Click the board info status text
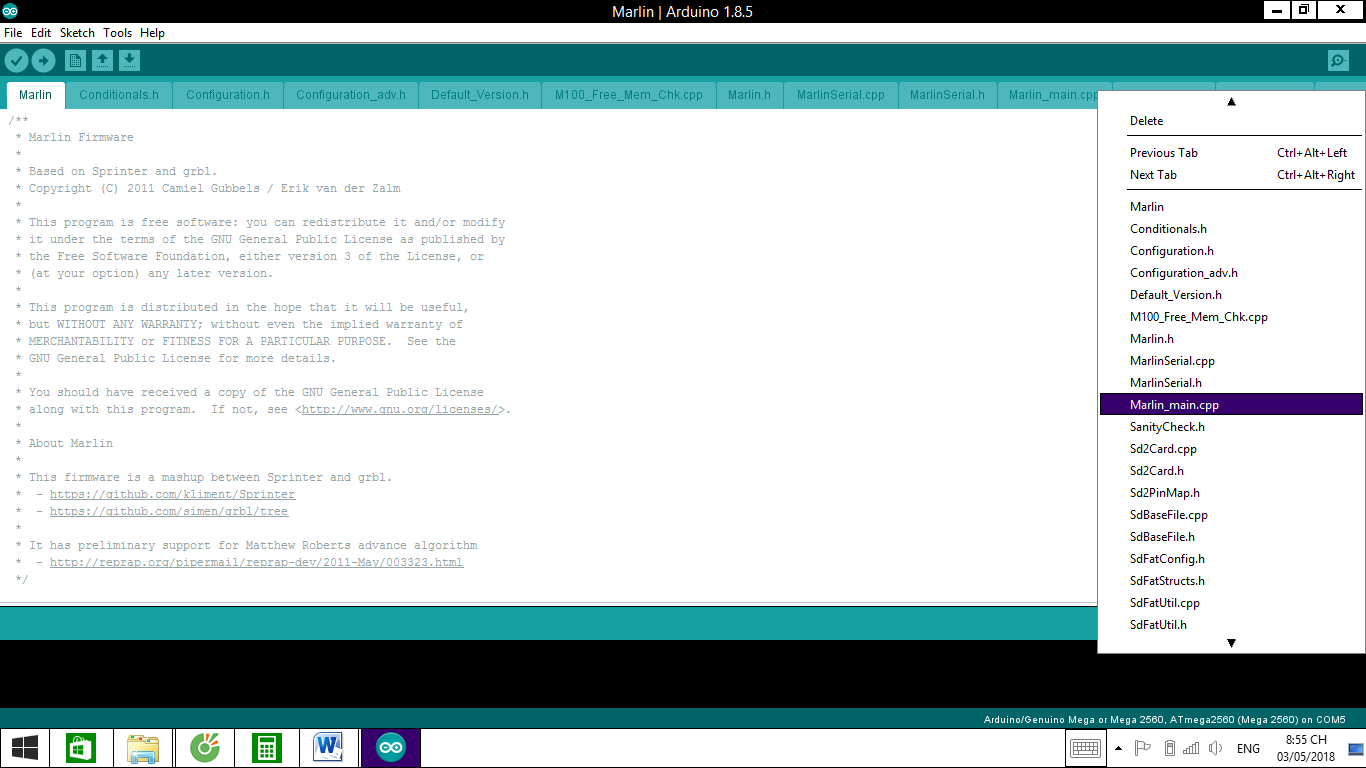 point(1165,719)
